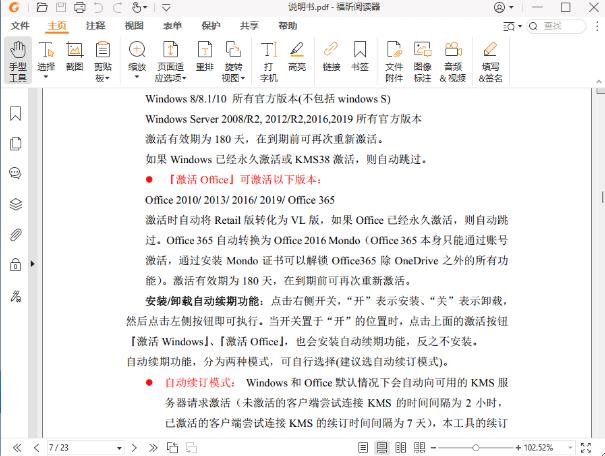Click File Attachment (文件附件) tool

394,61
